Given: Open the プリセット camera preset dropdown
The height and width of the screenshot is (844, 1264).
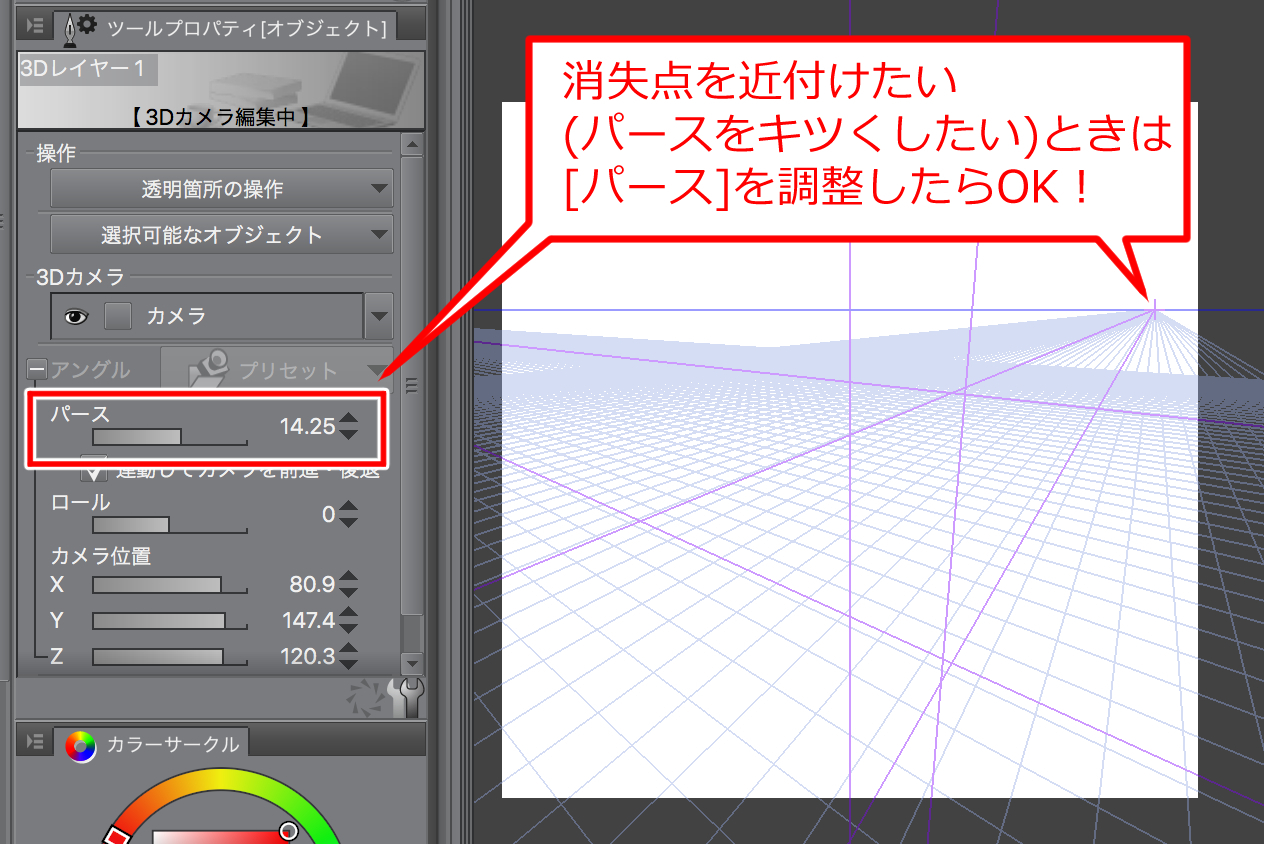Looking at the screenshot, I should (278, 369).
